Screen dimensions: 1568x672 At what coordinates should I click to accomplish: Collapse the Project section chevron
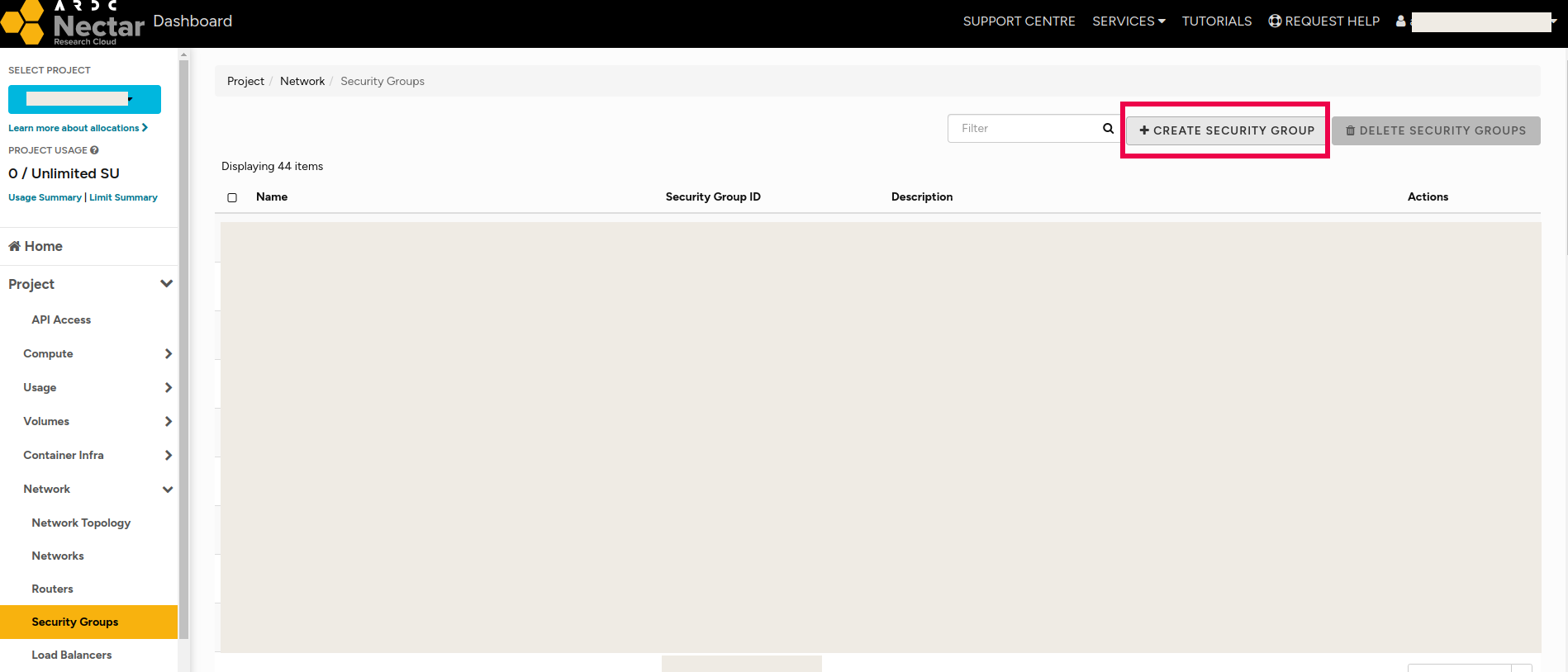pyautogui.click(x=167, y=284)
